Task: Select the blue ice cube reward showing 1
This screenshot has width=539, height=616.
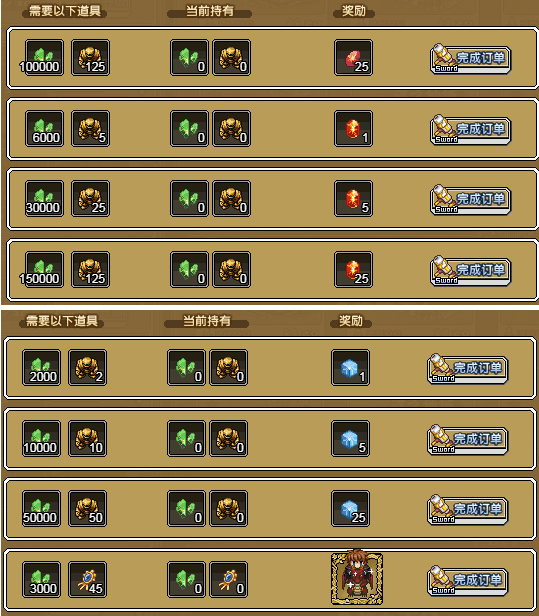Action: coord(350,368)
